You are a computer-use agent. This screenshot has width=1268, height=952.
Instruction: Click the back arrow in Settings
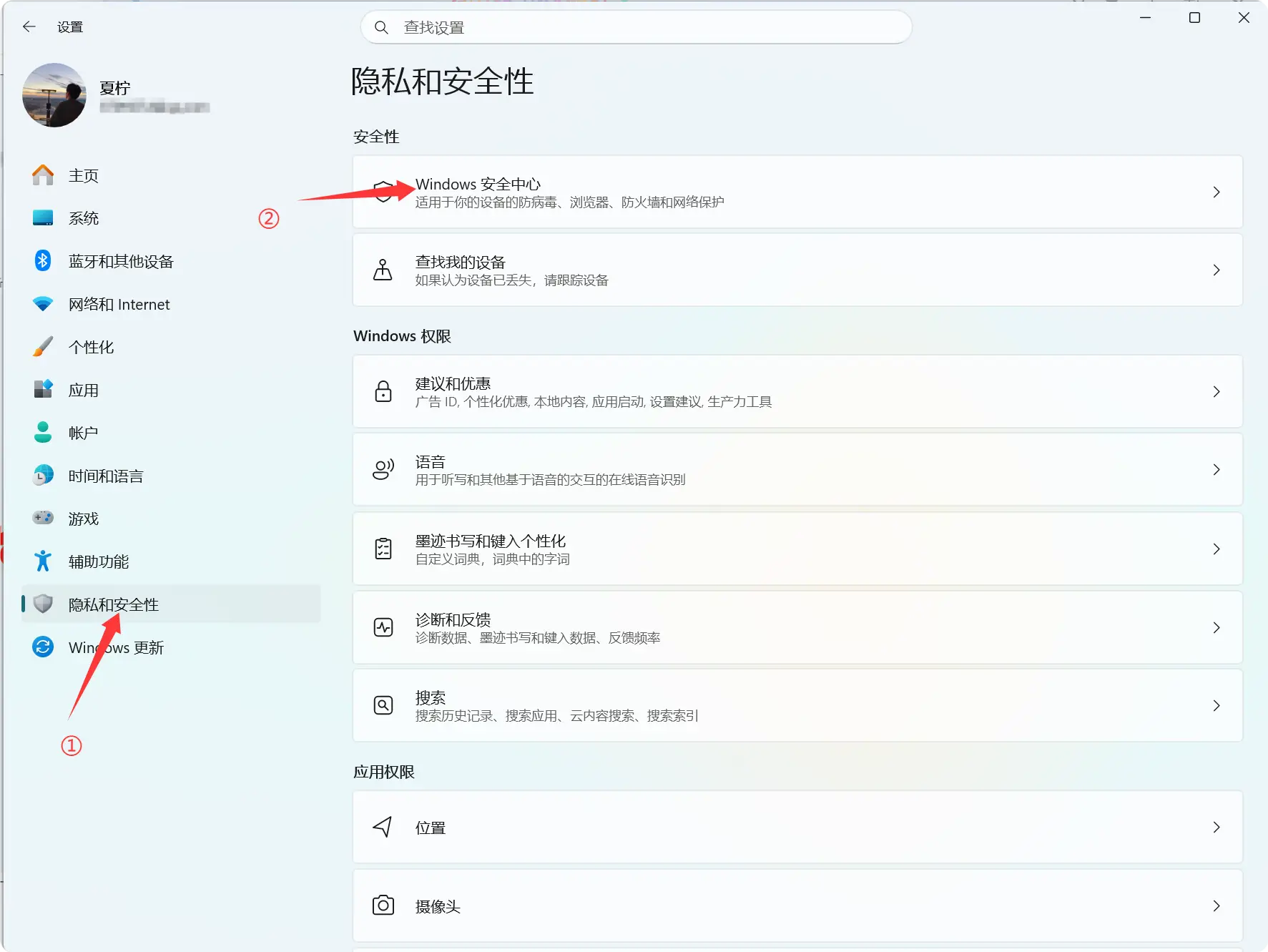29,27
